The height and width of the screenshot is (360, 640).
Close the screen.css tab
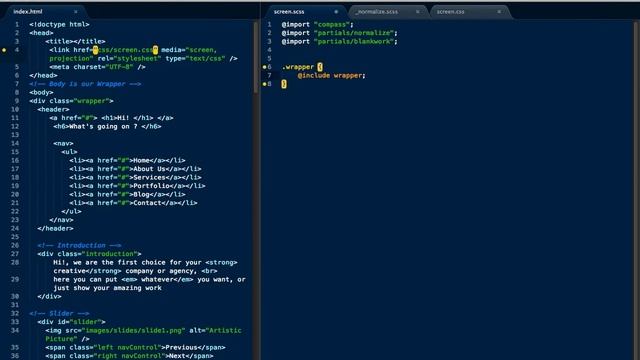pos(499,12)
